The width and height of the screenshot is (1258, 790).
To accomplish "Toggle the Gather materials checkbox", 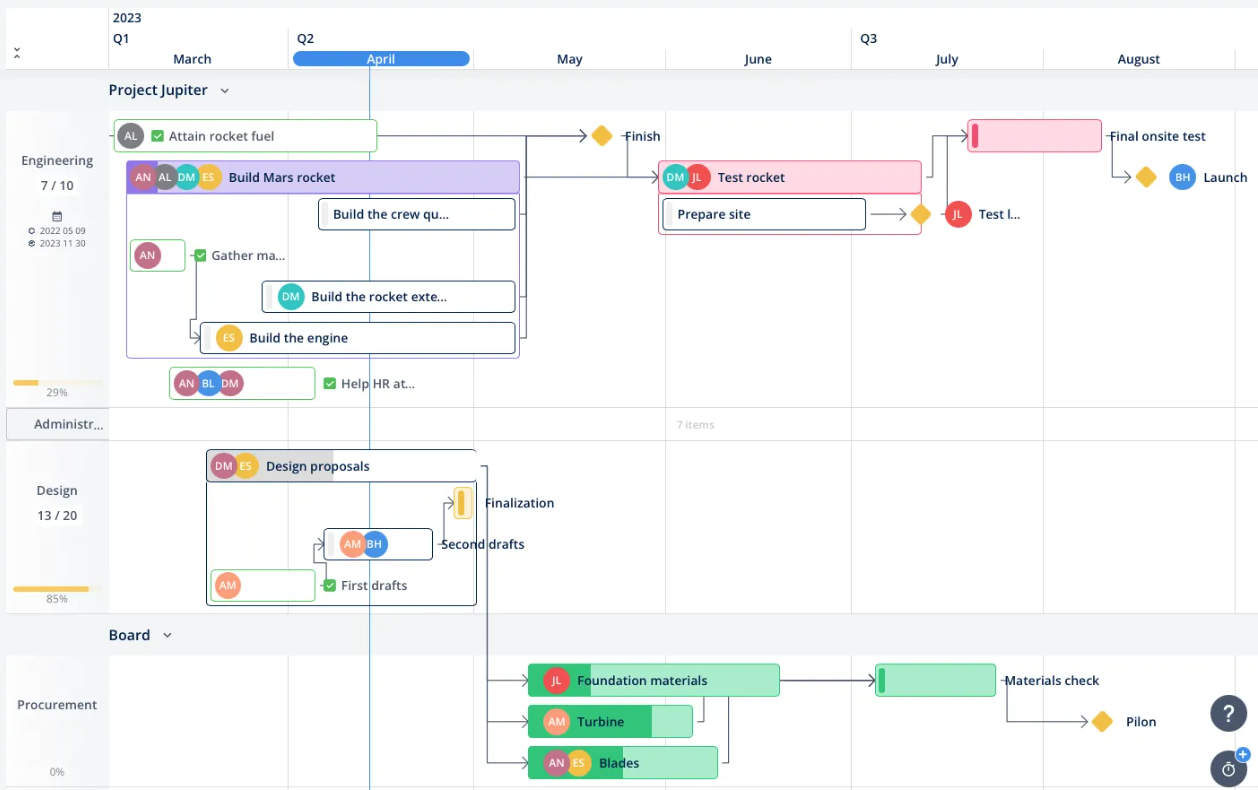I will (200, 255).
